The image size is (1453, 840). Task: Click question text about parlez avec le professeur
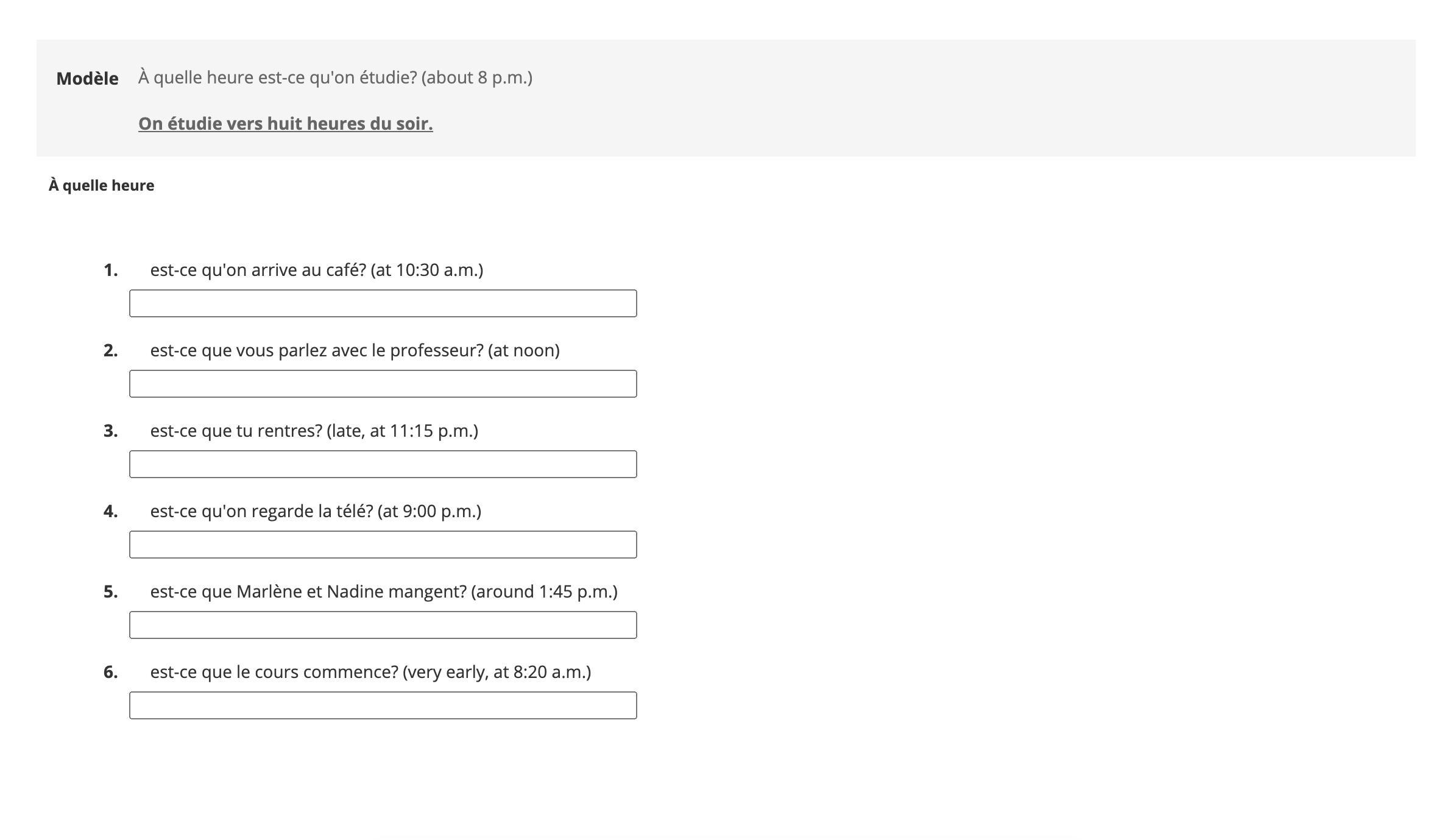pyautogui.click(x=355, y=350)
